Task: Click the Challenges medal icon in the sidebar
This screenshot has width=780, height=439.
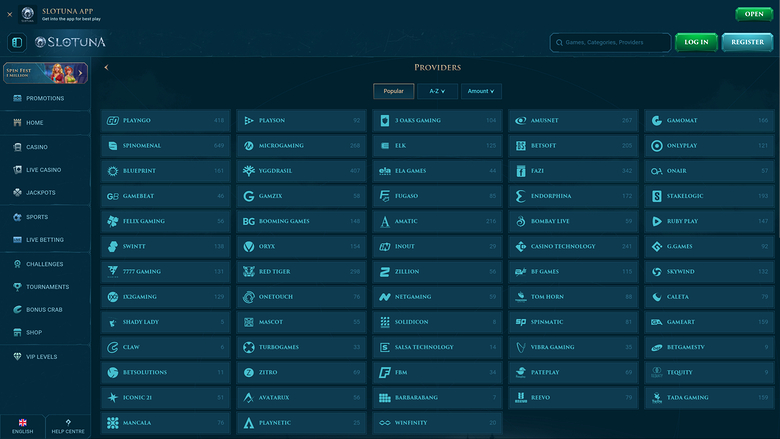Action: tap(17, 264)
